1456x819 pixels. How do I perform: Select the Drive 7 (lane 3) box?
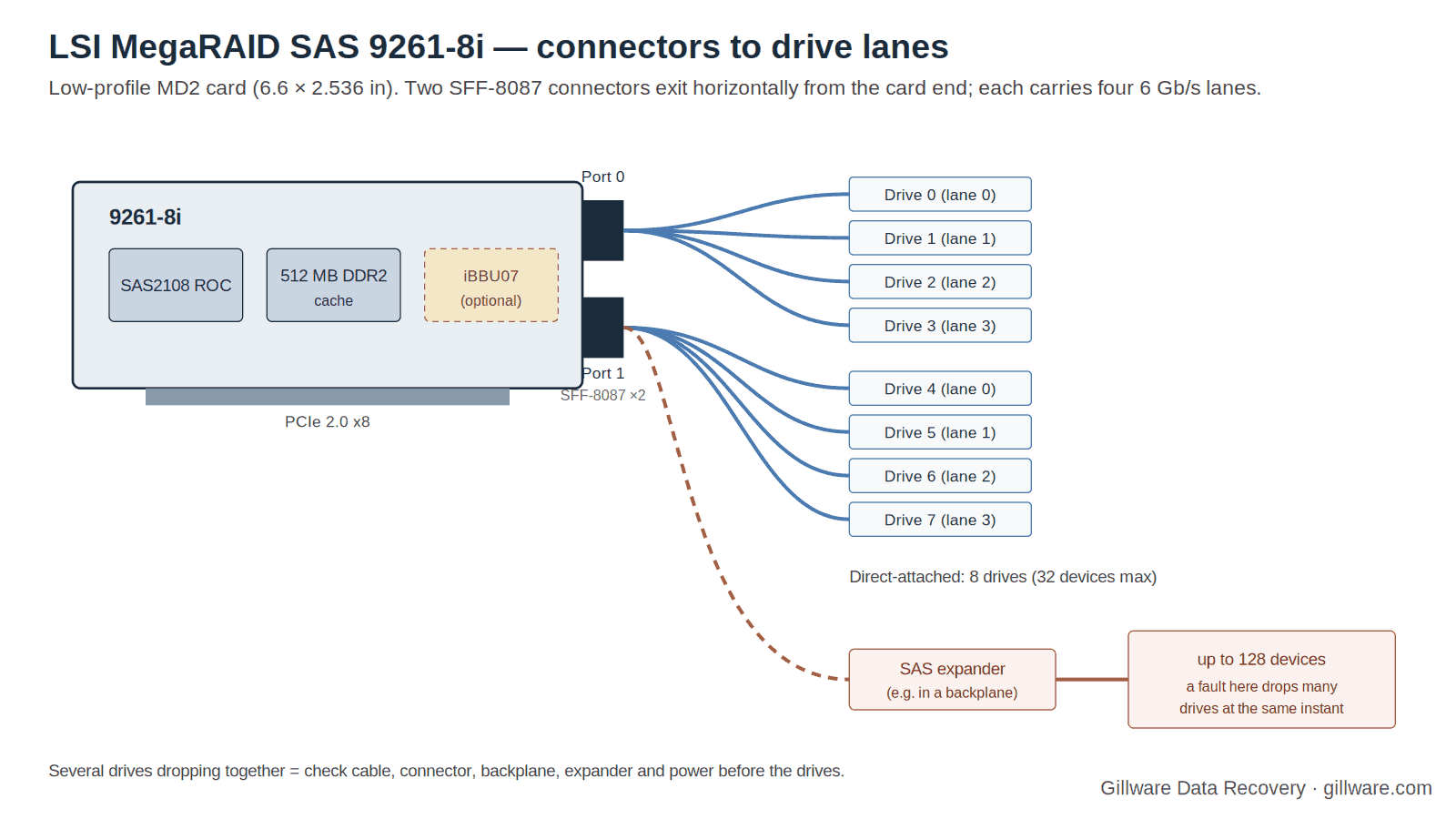coord(940,520)
